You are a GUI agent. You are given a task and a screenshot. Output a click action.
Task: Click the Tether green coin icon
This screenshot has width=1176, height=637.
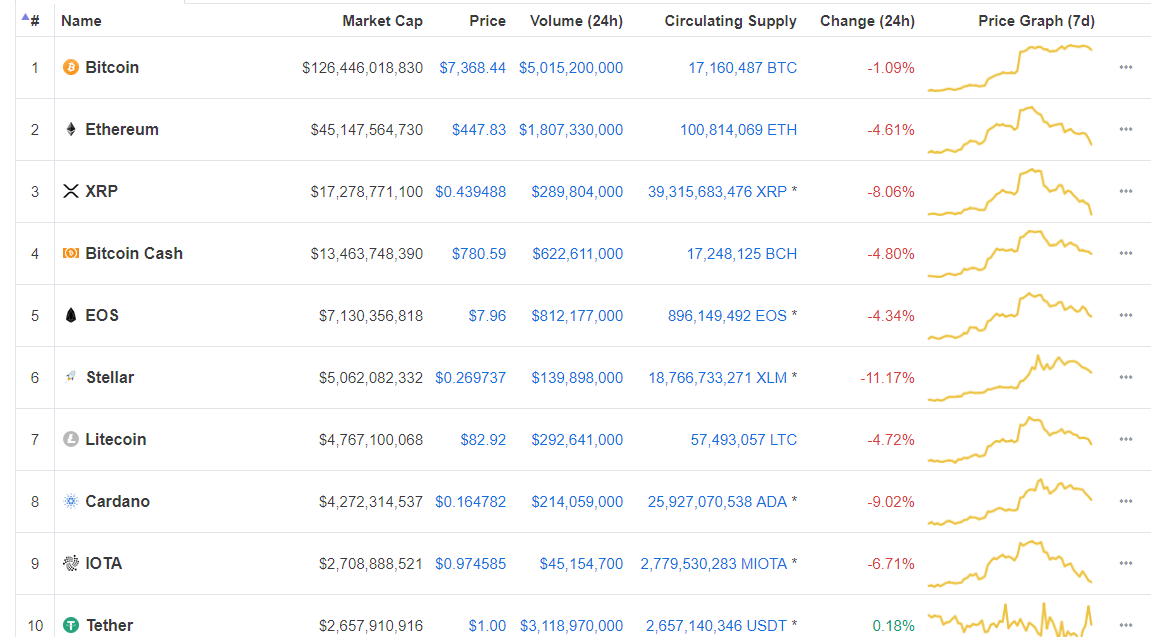click(x=70, y=625)
